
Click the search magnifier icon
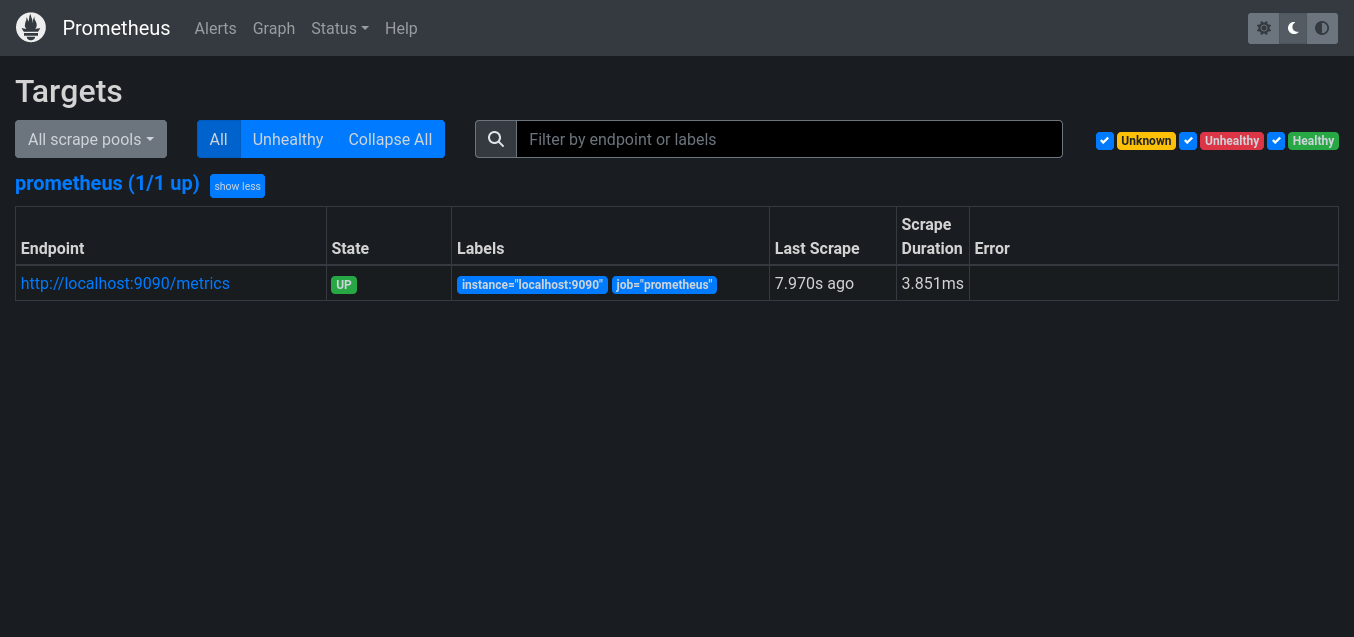[496, 139]
